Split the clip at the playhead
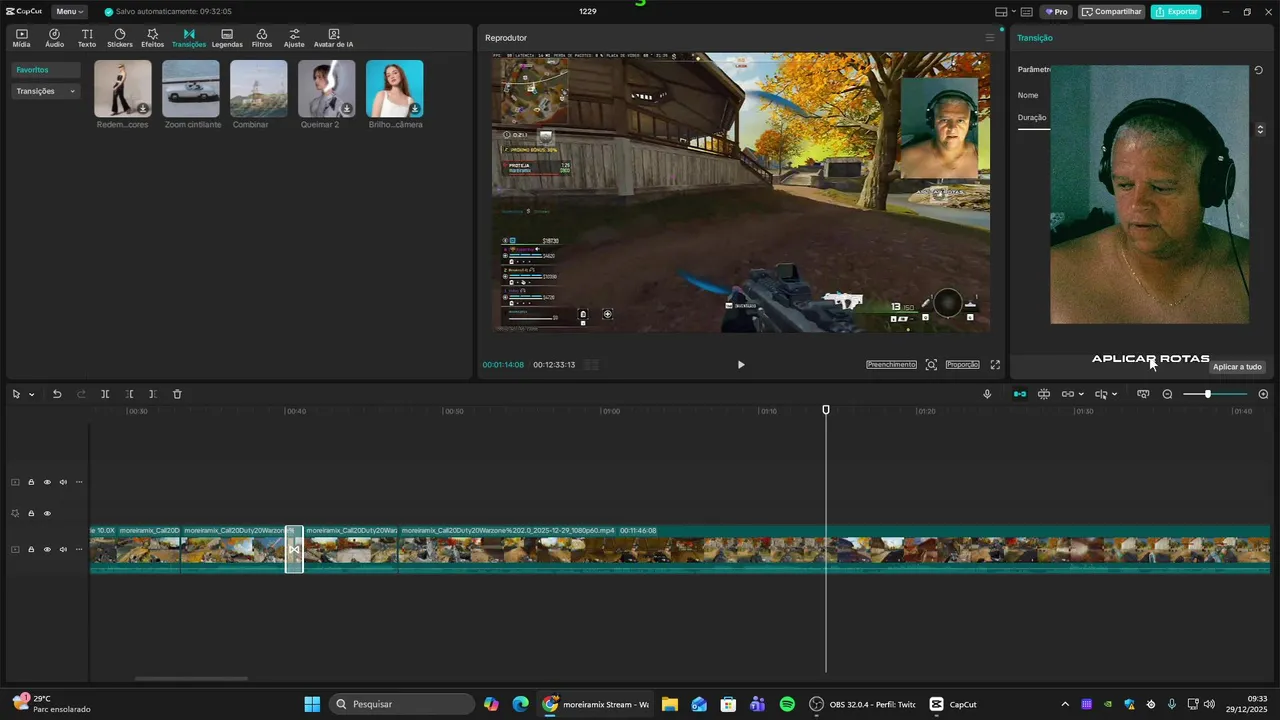The height and width of the screenshot is (720, 1280). point(105,394)
